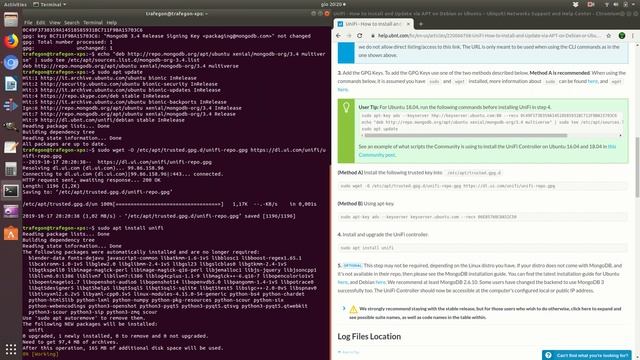This screenshot has height=360, width=640.
Task: Click the Log Files Location heading
Action: tap(369, 336)
